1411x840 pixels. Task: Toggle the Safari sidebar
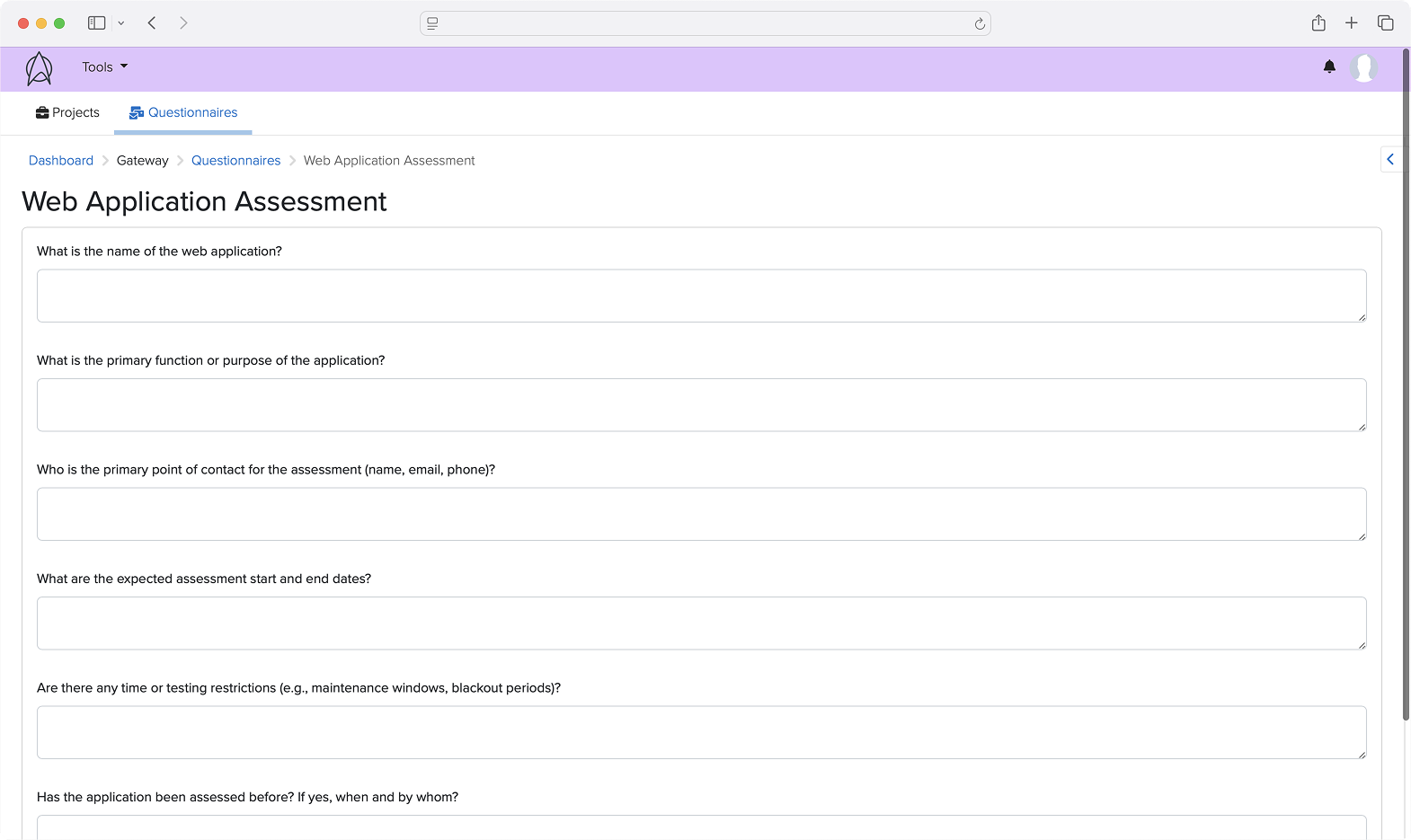pos(96,23)
